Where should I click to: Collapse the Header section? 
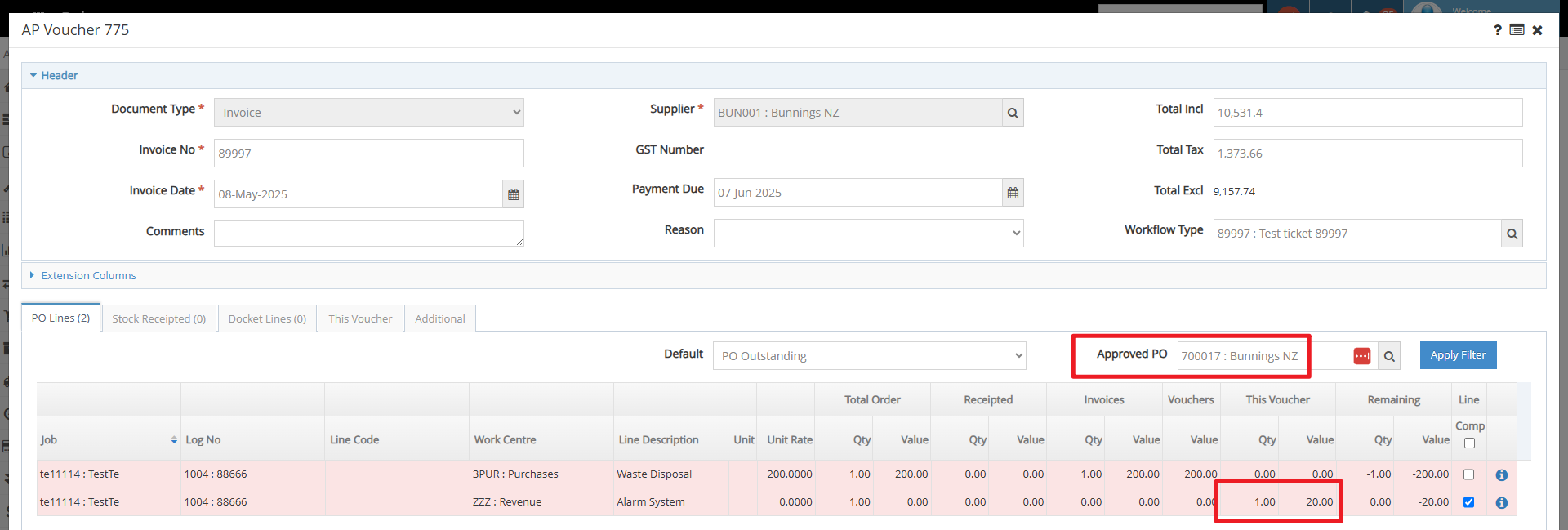pos(53,75)
